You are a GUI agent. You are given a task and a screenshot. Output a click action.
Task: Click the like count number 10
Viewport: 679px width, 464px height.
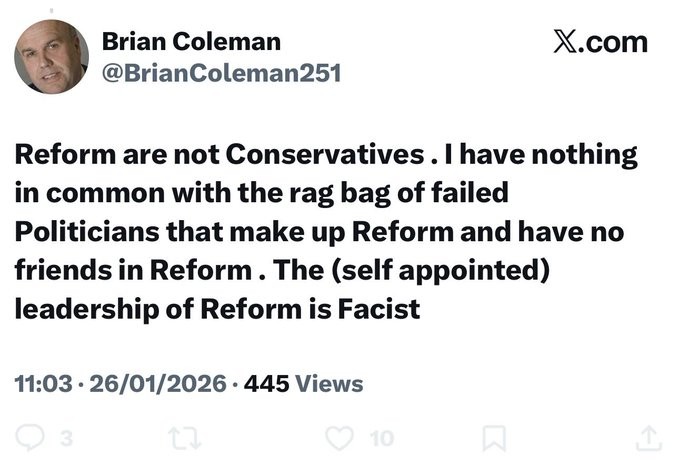pos(381,437)
